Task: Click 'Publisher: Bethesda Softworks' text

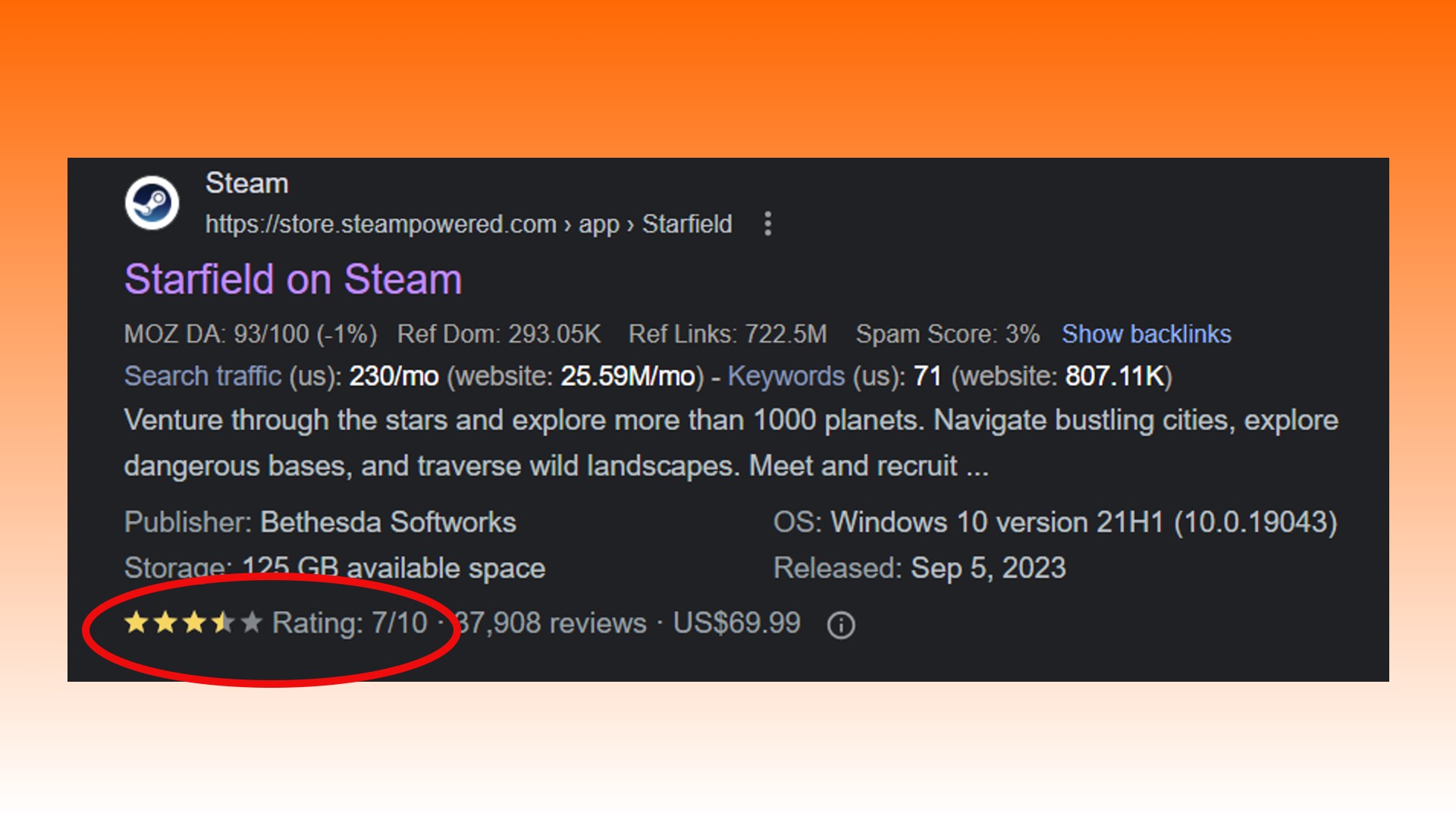Action: point(320,522)
